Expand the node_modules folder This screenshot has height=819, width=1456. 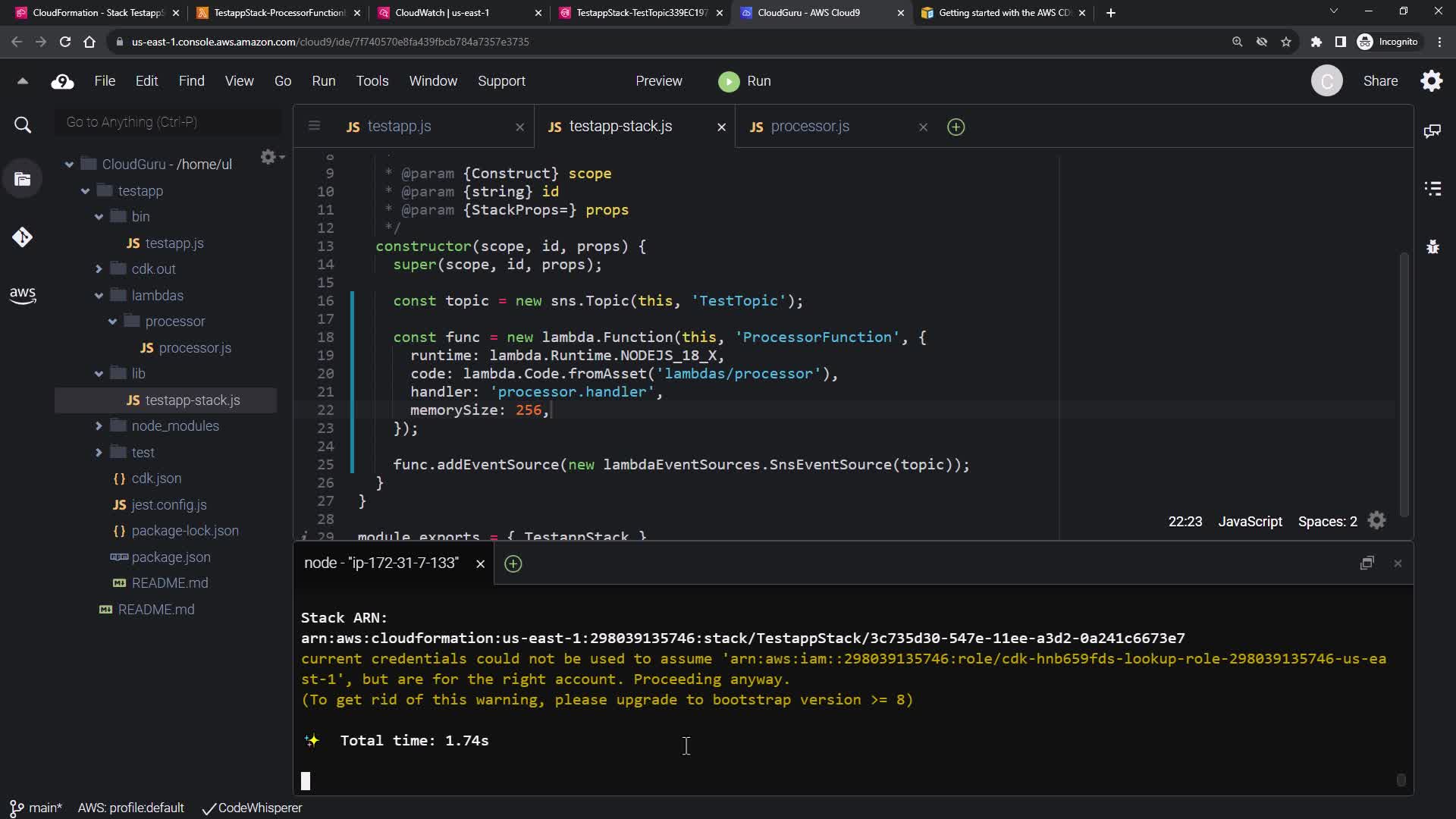point(99,426)
